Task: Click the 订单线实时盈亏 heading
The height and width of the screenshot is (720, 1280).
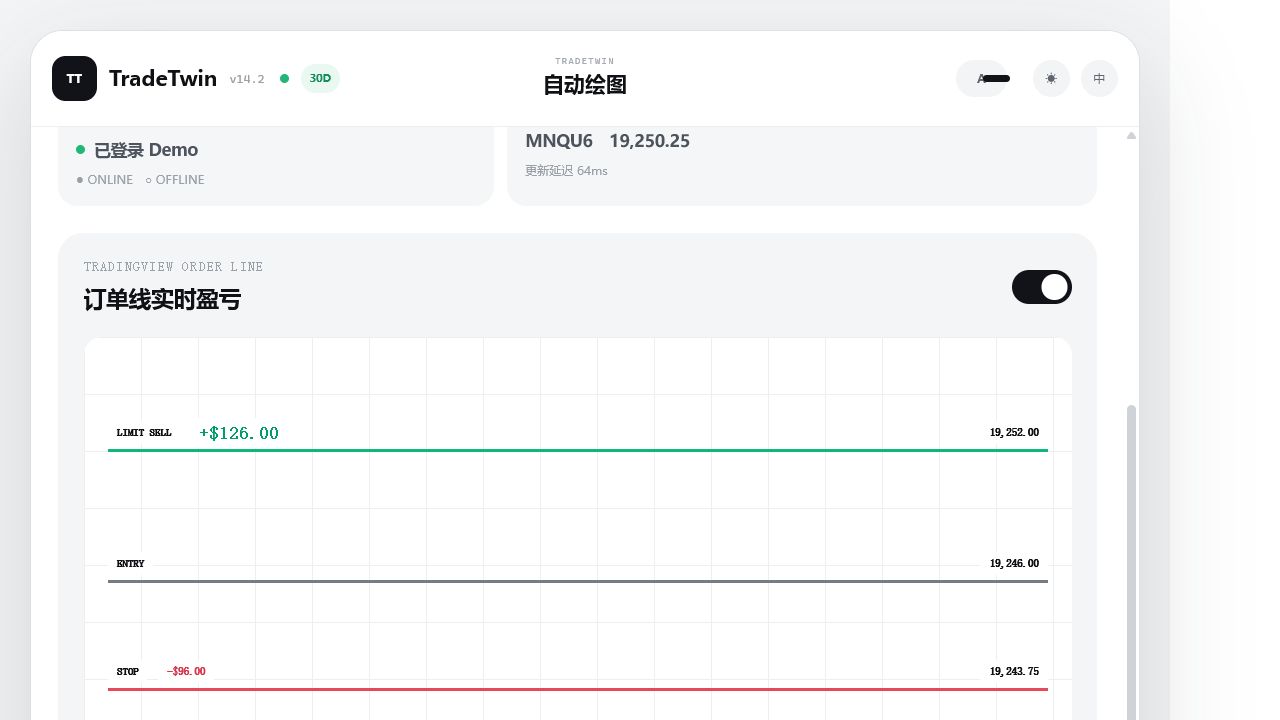Action: pyautogui.click(x=162, y=300)
